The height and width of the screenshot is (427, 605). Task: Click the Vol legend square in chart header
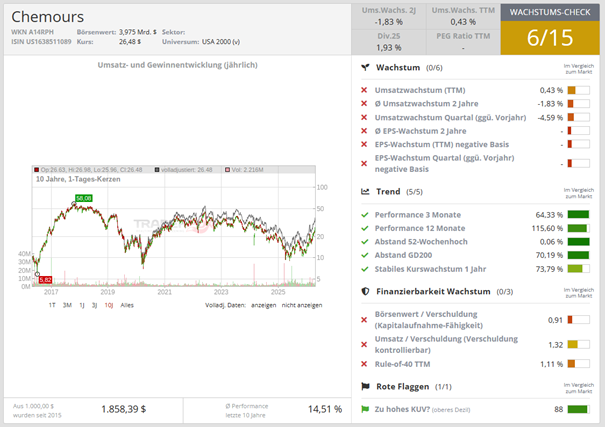(x=228, y=170)
